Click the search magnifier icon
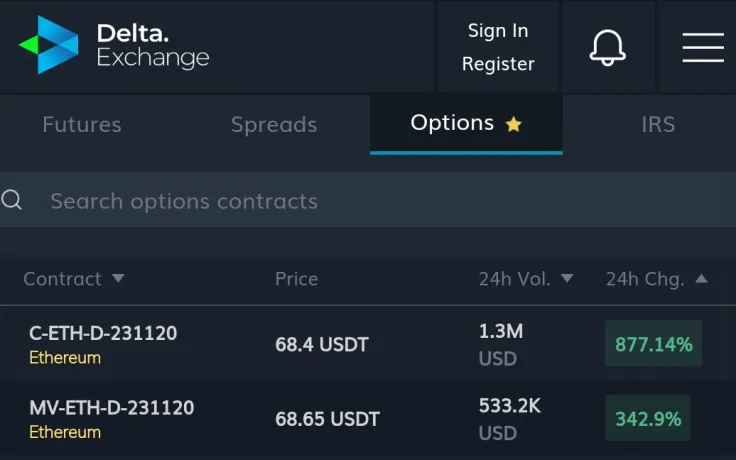This screenshot has height=460, width=736. 12,200
